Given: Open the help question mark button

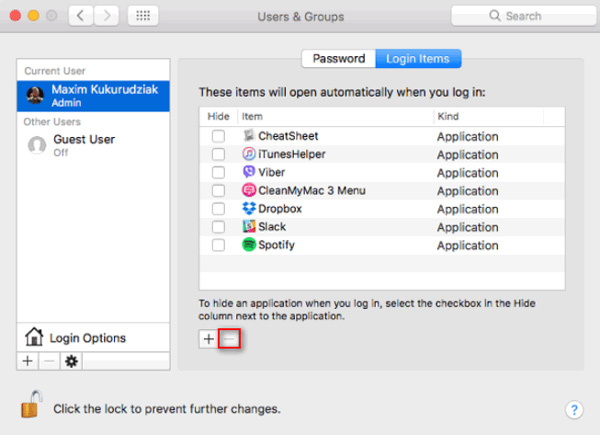Looking at the screenshot, I should pyautogui.click(x=574, y=410).
